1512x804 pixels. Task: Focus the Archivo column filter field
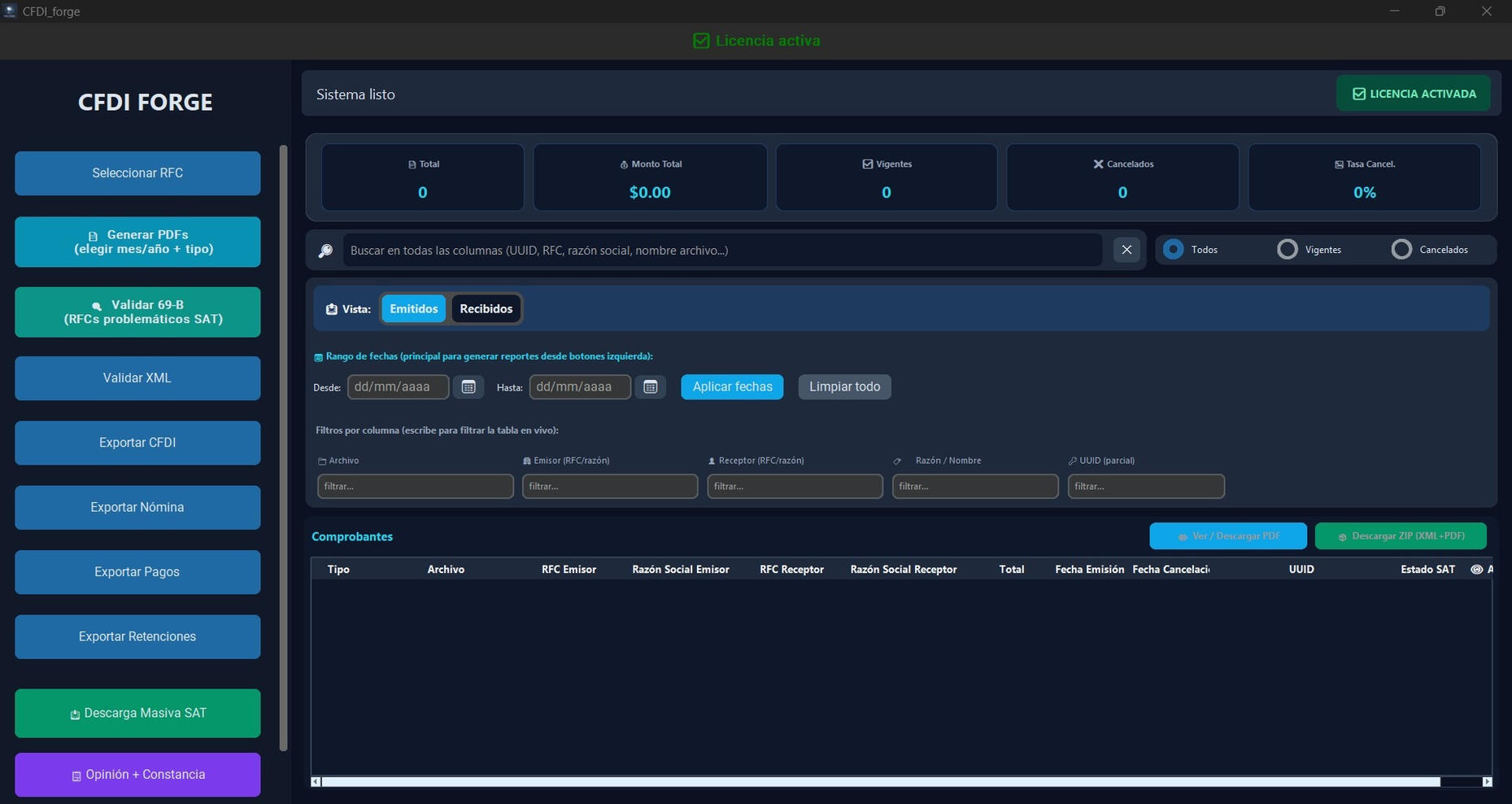416,486
